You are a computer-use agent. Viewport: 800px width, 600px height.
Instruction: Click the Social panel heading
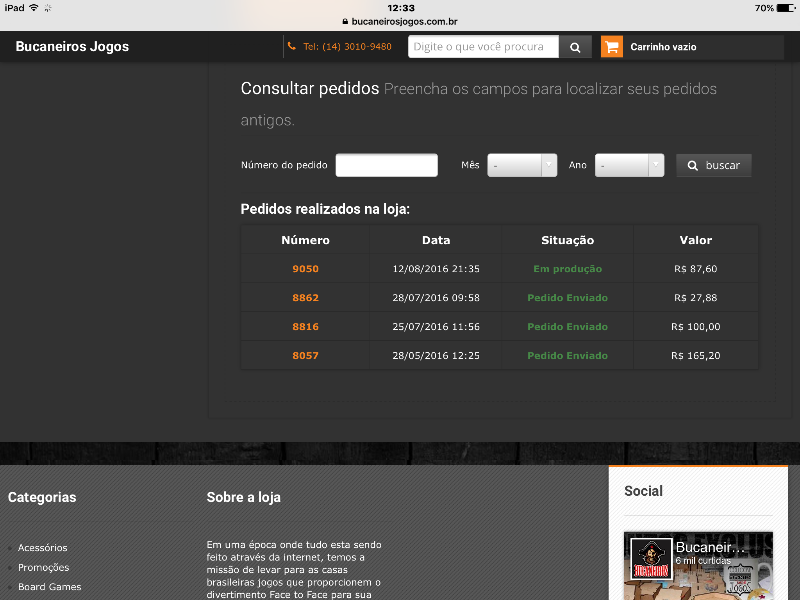point(643,491)
